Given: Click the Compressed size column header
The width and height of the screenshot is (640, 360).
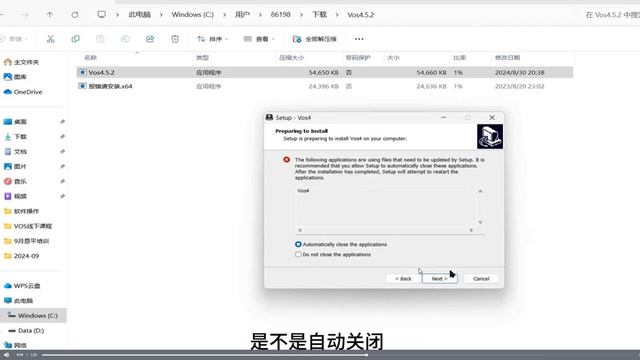Looking at the screenshot, I should pyautogui.click(x=291, y=58).
